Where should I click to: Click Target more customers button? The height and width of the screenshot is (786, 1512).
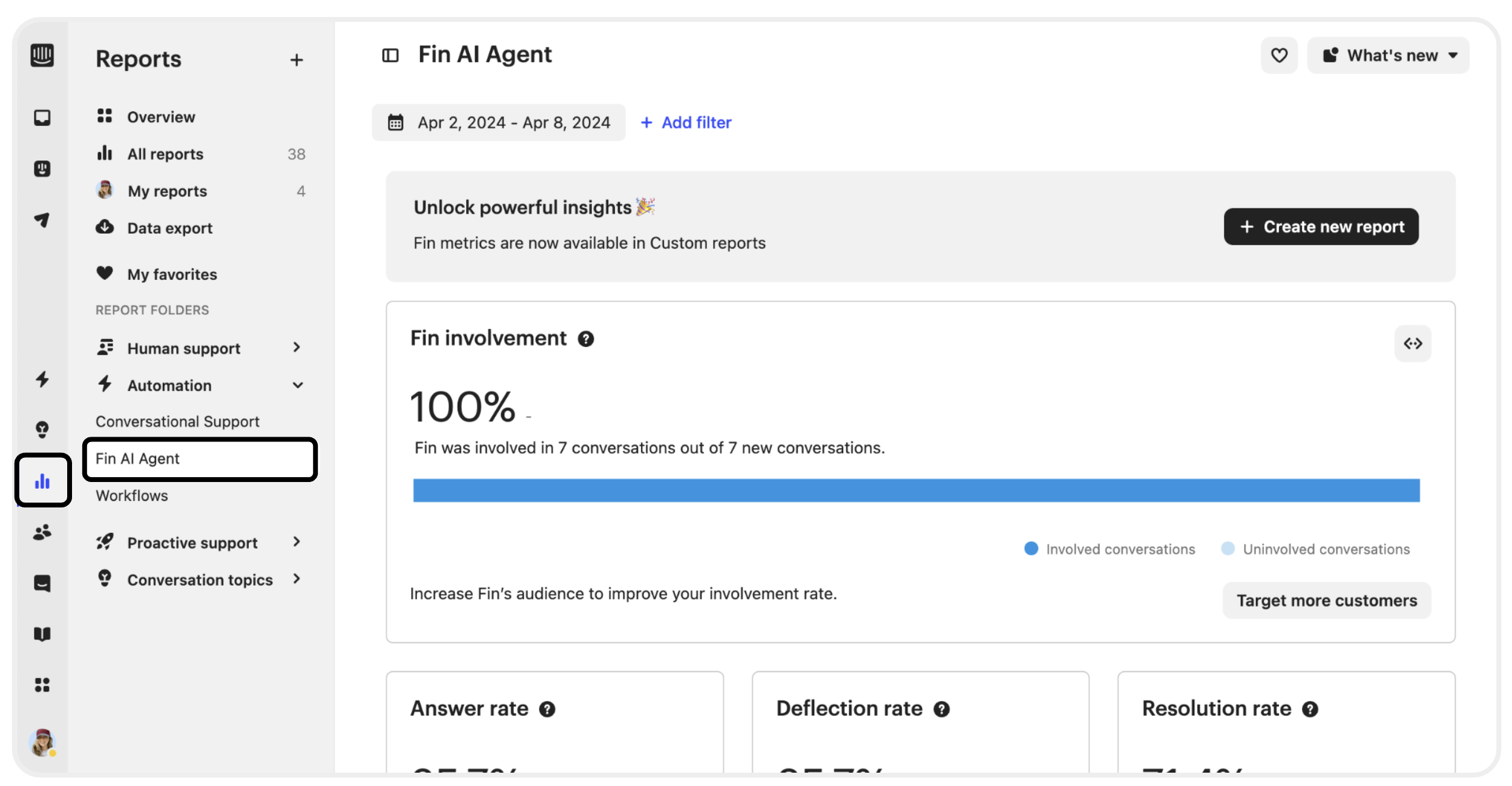1326,600
